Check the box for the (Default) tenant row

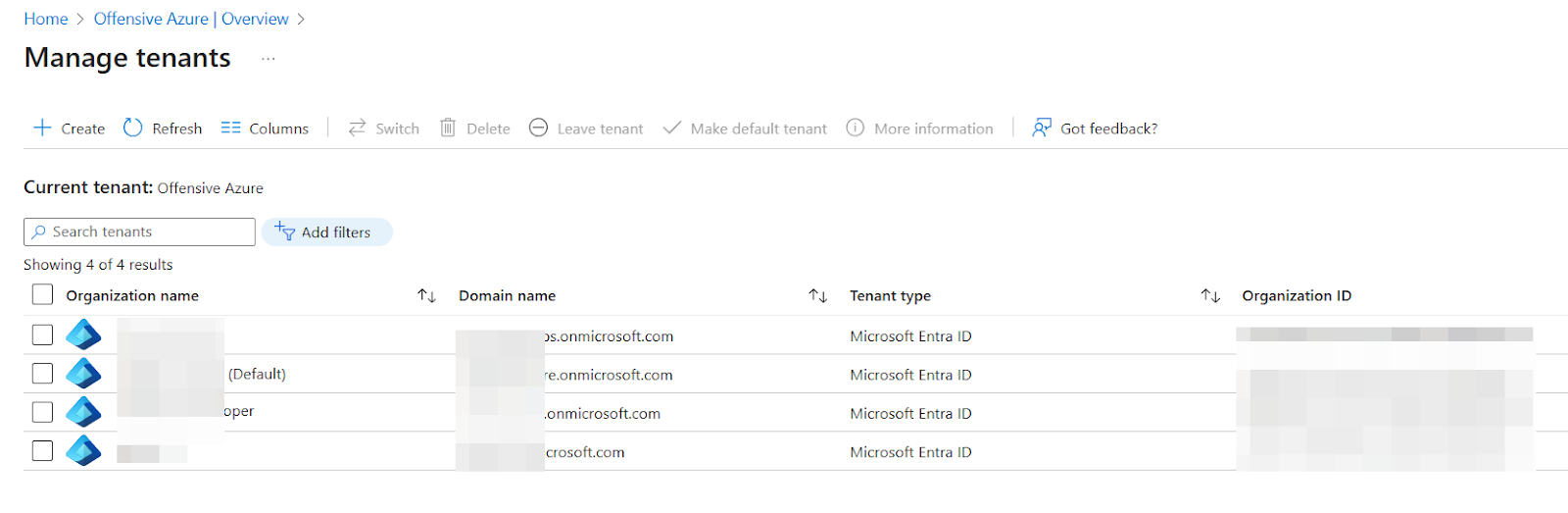click(x=42, y=374)
